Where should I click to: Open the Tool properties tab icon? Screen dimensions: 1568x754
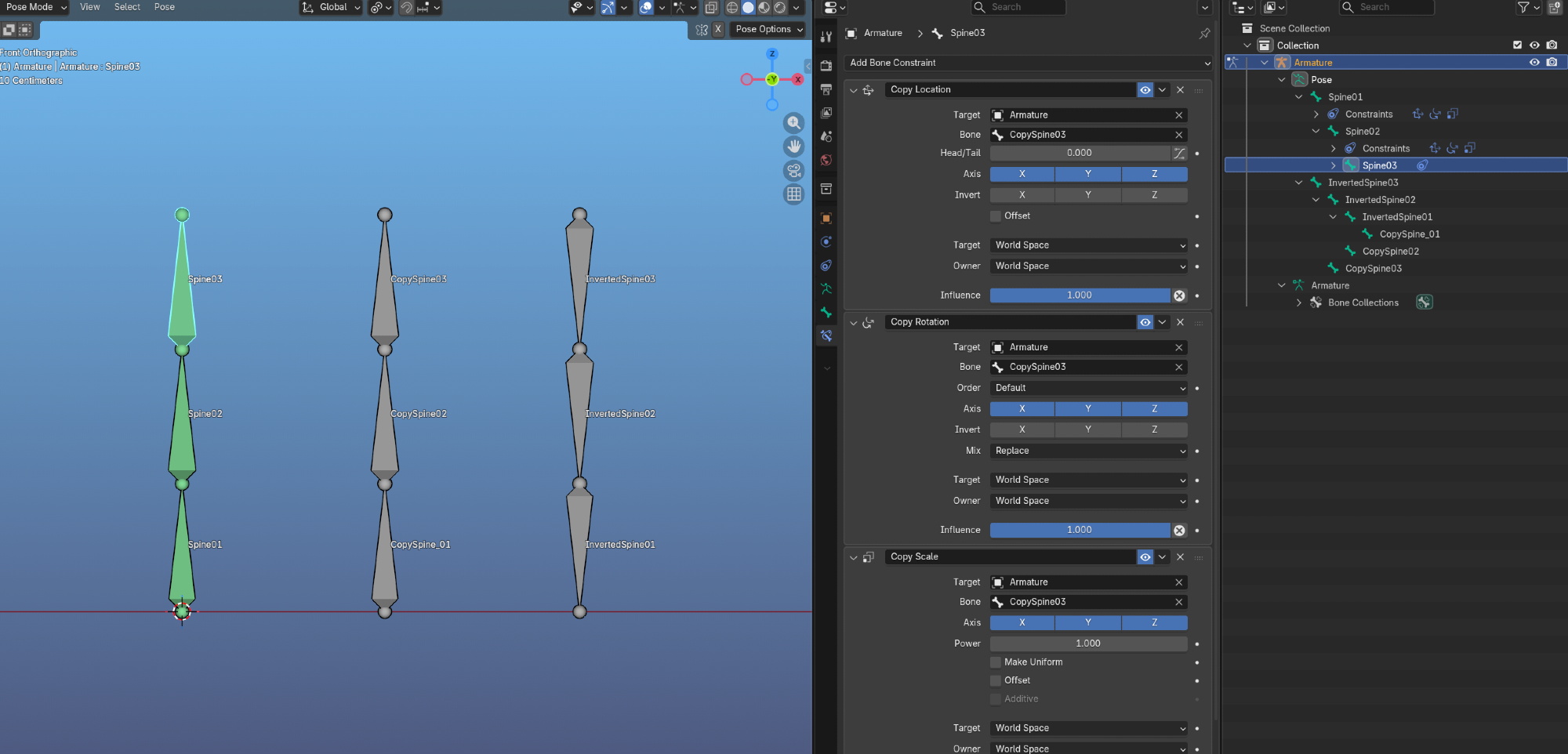click(826, 37)
